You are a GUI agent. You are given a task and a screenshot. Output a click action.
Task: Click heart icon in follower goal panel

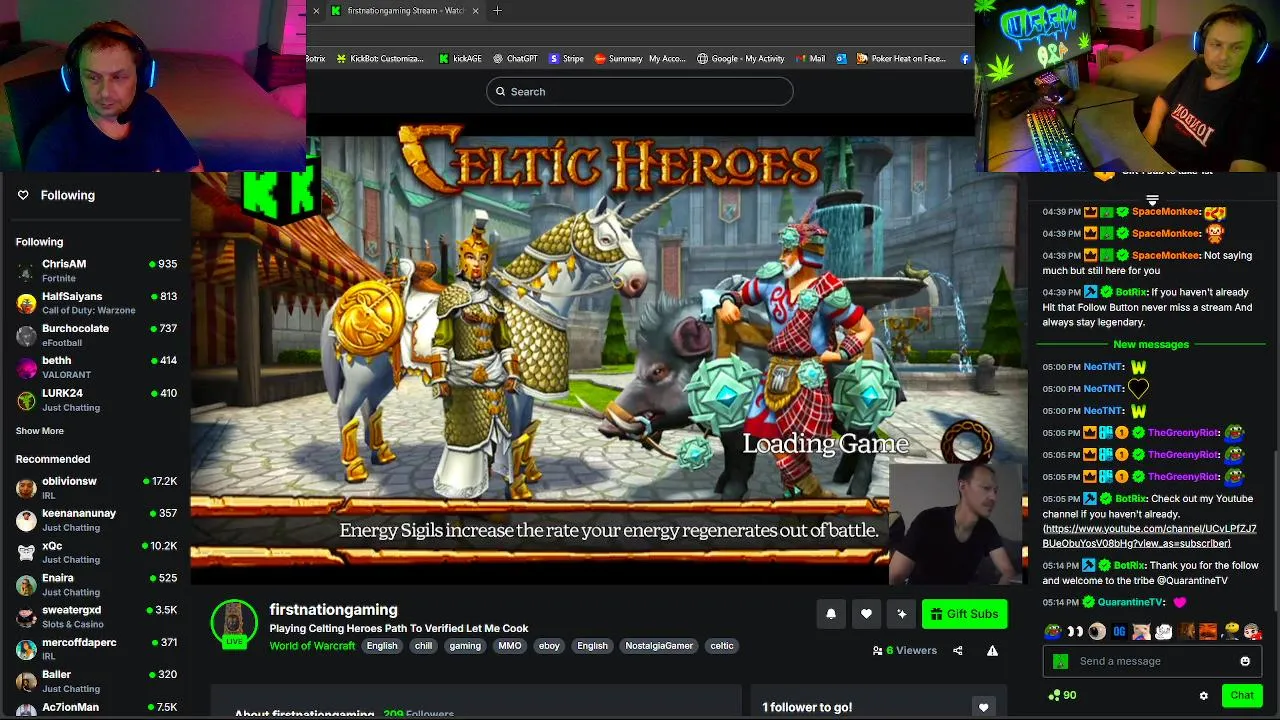tap(983, 707)
